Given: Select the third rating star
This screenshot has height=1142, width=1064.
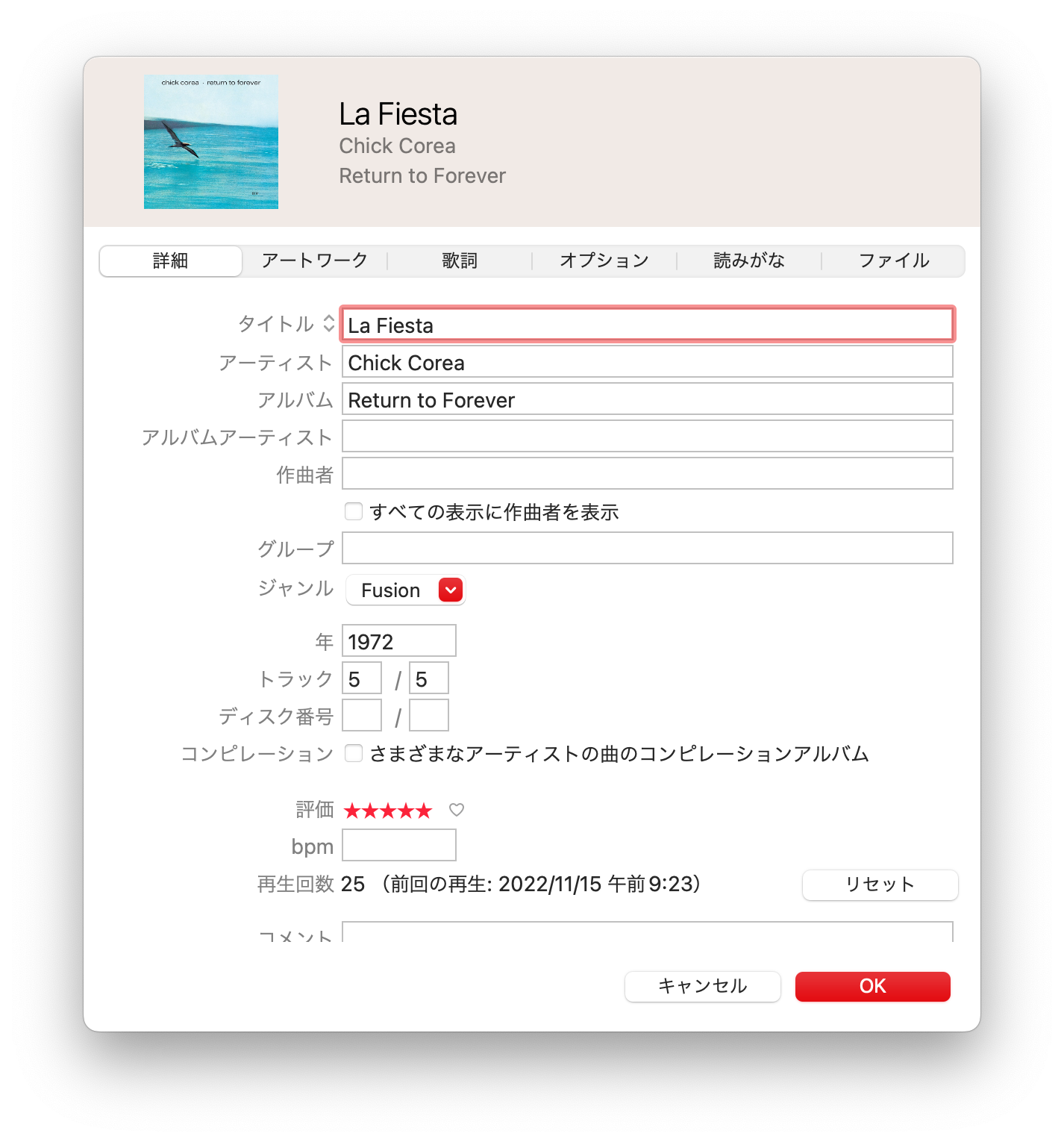Looking at the screenshot, I should 388,811.
